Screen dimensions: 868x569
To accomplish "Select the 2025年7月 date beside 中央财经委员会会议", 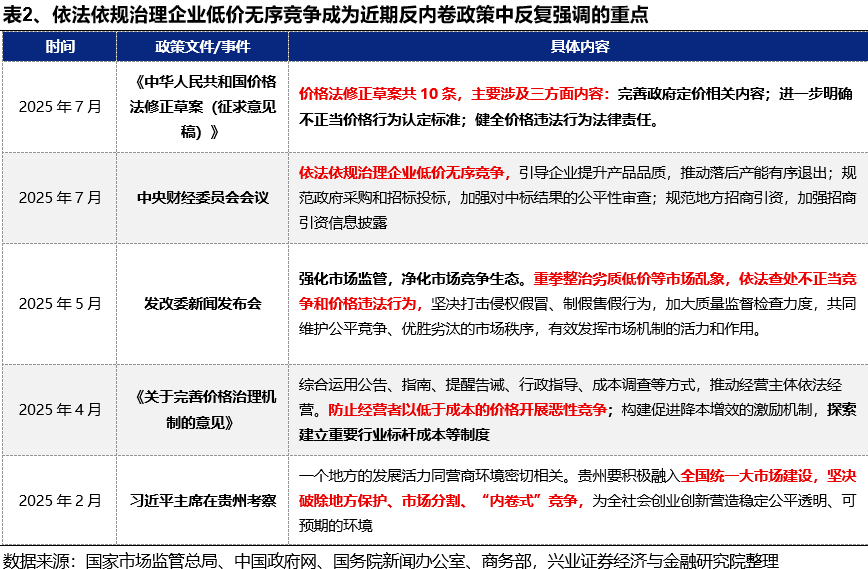I will click(x=60, y=198).
